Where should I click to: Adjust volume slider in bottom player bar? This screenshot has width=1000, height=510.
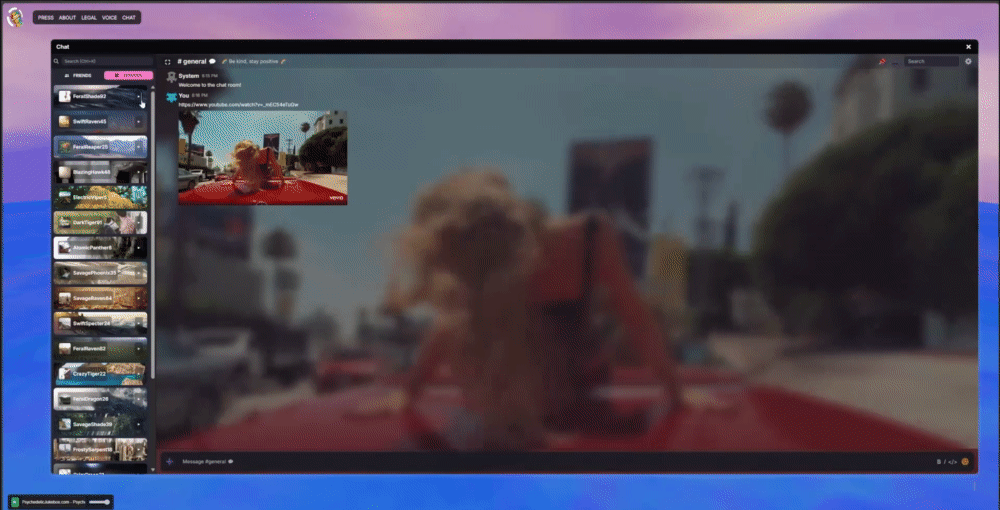click(x=99, y=502)
